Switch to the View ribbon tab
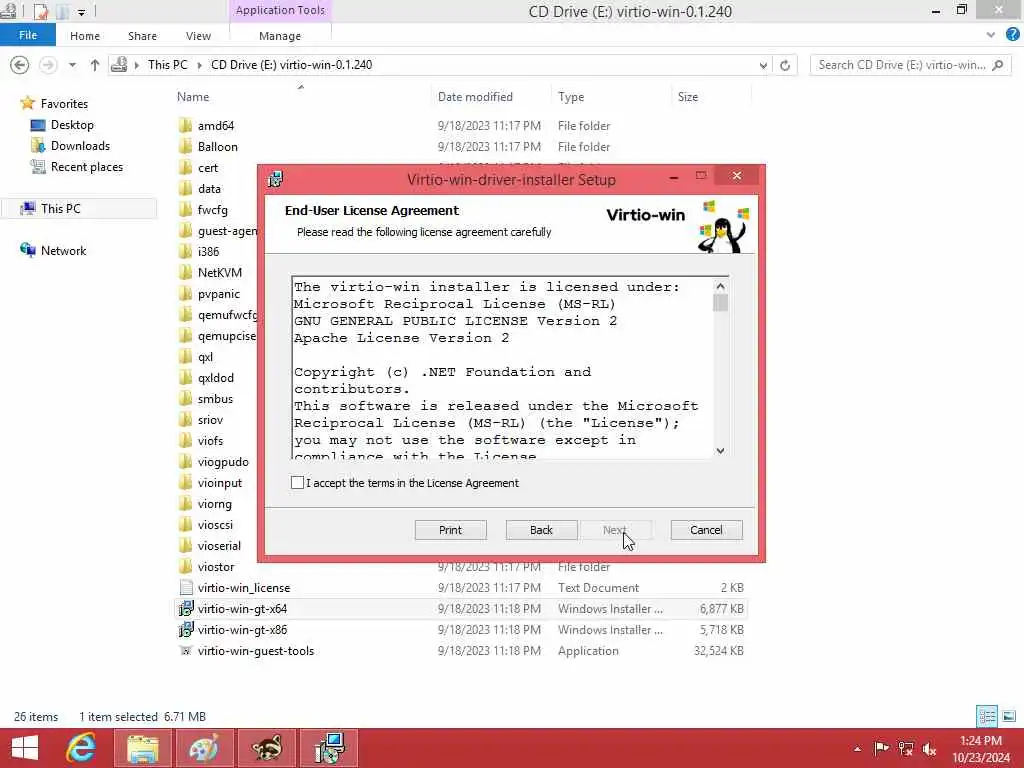1024x768 pixels. tap(198, 36)
